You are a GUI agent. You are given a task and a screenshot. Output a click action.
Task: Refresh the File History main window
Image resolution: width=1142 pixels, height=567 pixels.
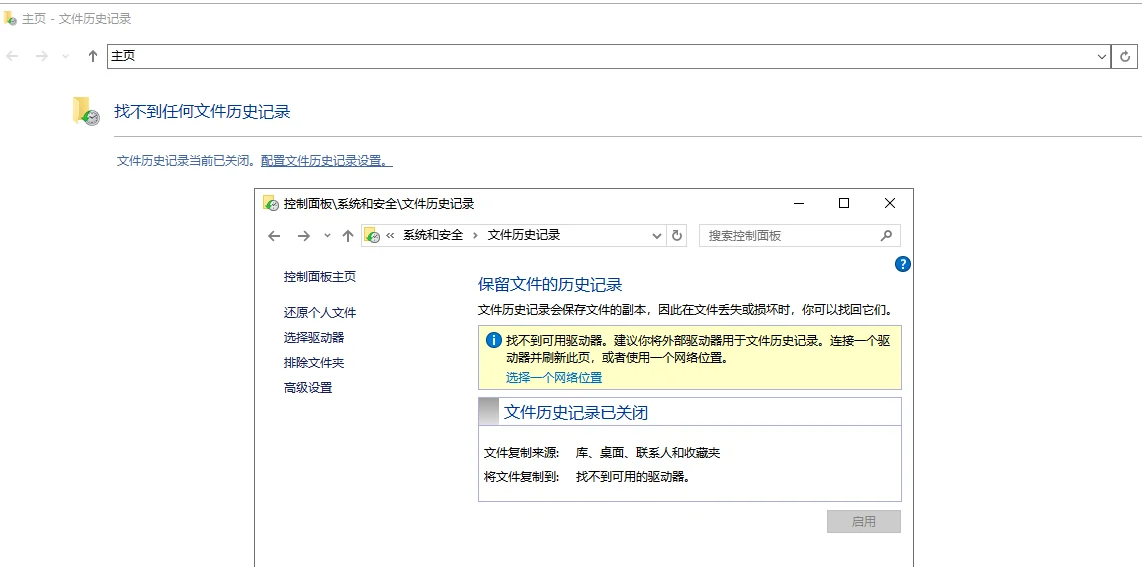1125,56
